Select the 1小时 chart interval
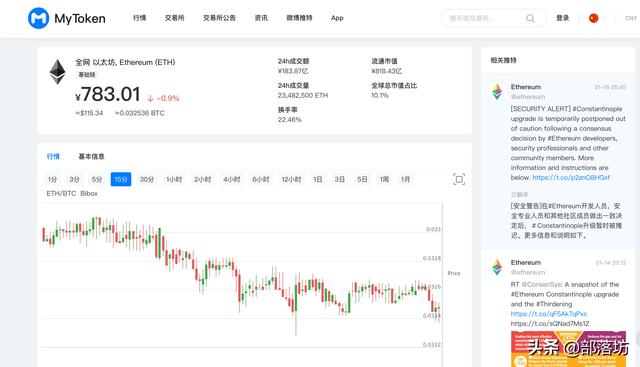 point(174,179)
